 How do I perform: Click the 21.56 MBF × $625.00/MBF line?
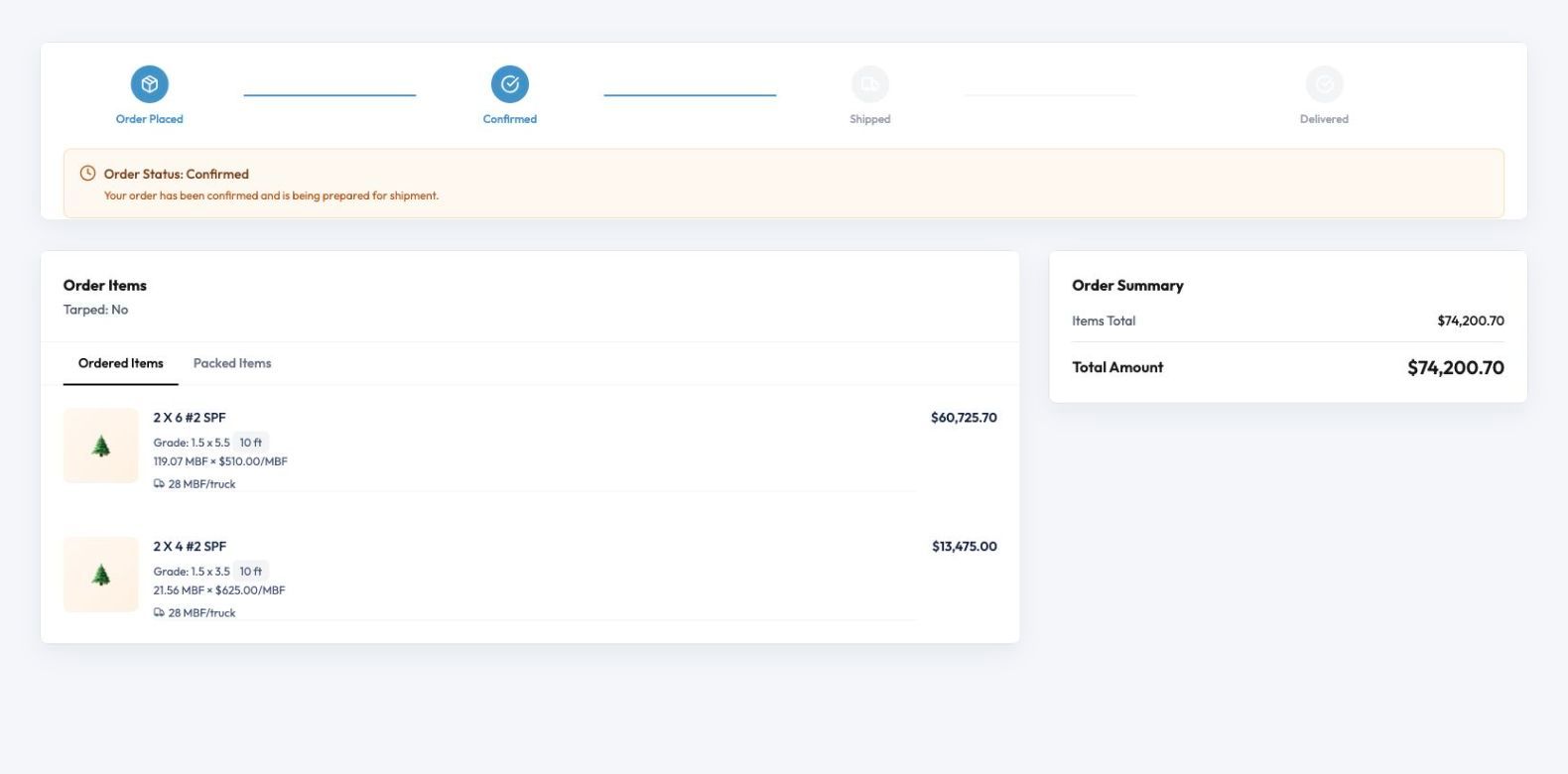click(219, 590)
